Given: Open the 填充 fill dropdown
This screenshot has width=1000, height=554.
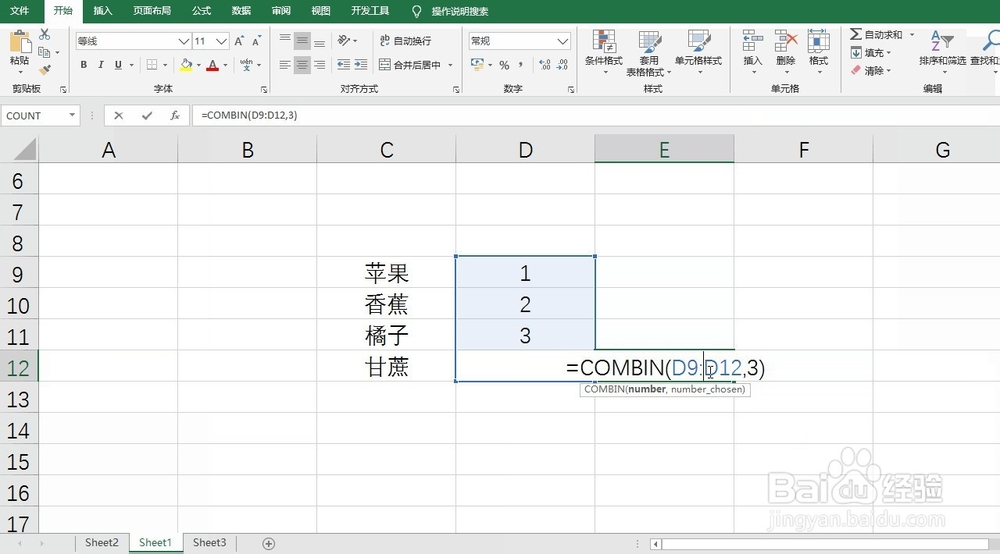Looking at the screenshot, I should (x=872, y=53).
